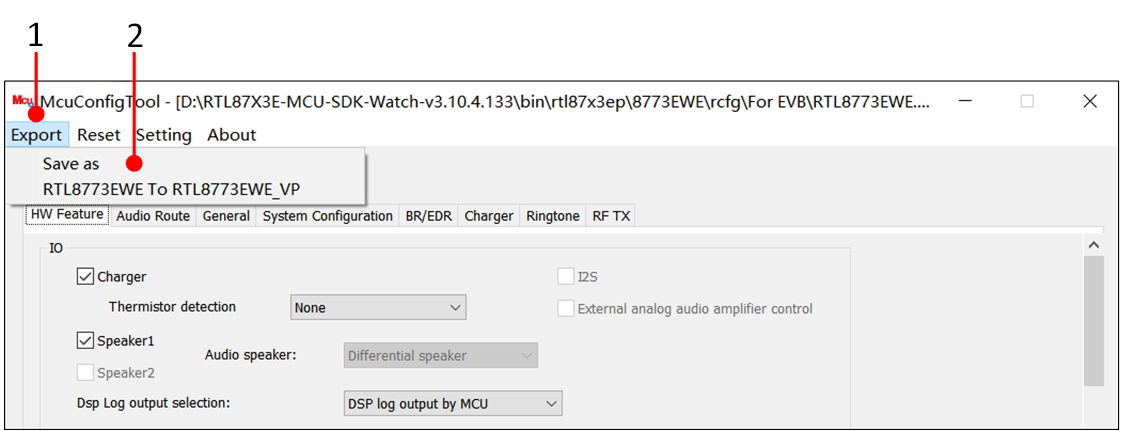Open the Reset menu
The height and width of the screenshot is (431, 1123).
click(99, 135)
